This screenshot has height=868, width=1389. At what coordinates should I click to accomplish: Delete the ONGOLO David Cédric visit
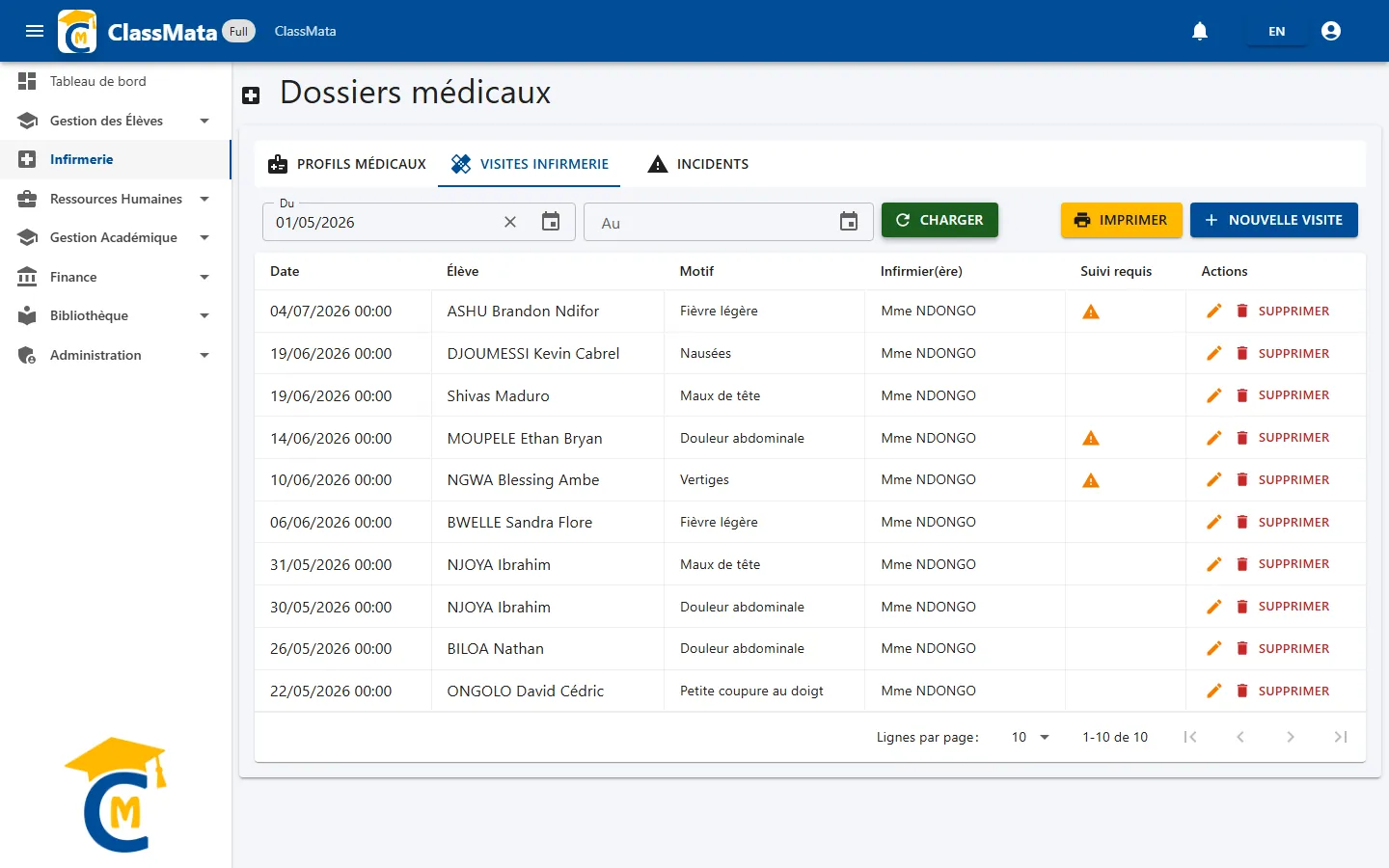coord(1283,691)
